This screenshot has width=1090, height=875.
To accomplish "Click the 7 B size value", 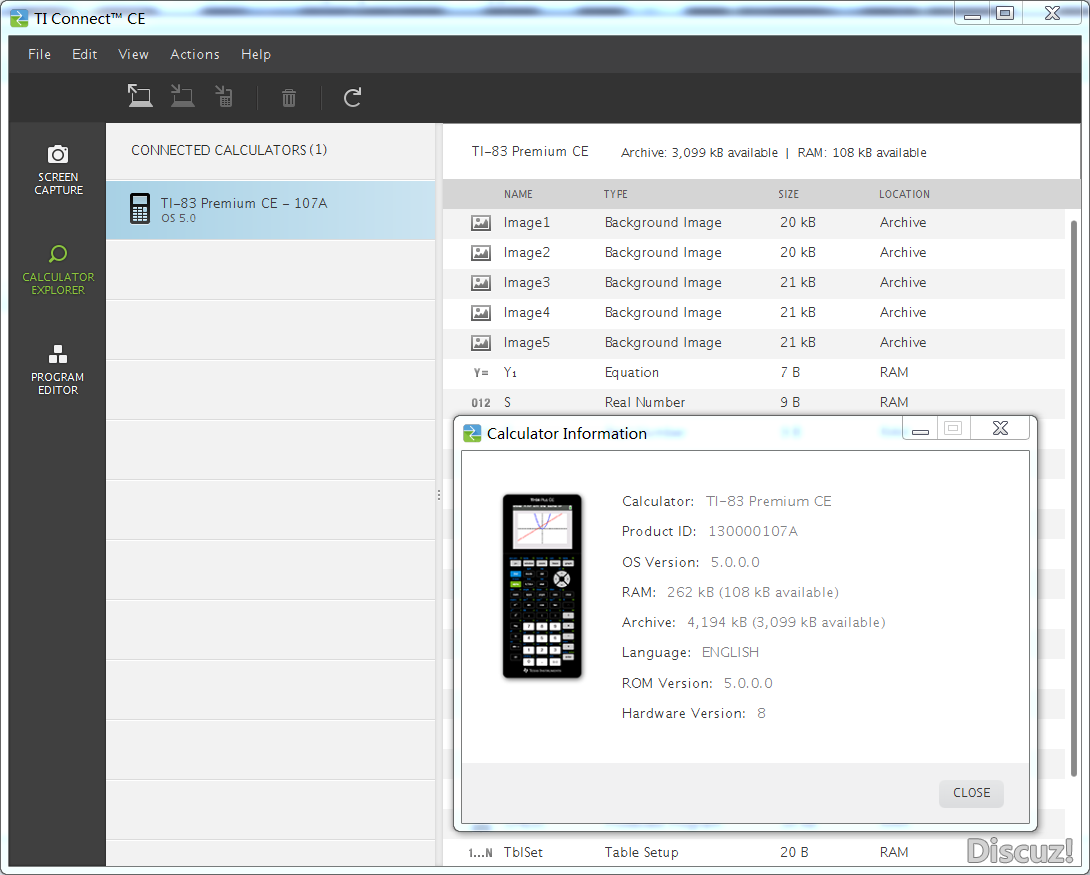I will click(790, 373).
